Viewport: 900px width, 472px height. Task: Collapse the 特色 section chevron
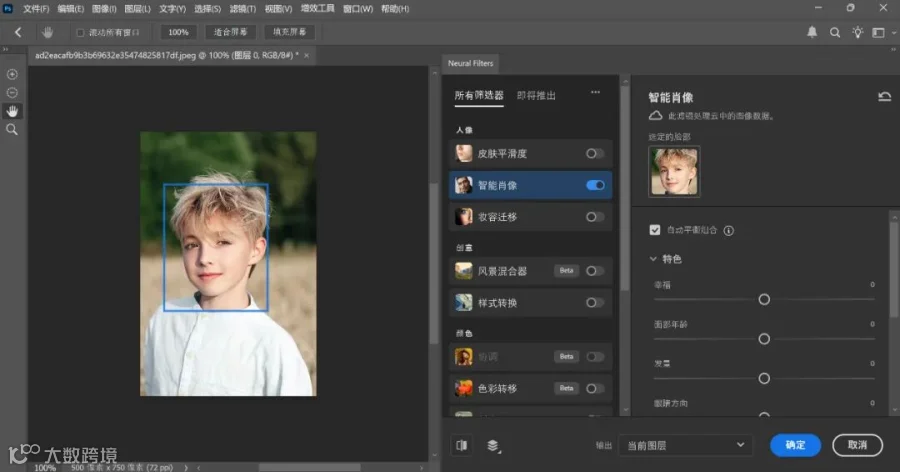click(653, 259)
